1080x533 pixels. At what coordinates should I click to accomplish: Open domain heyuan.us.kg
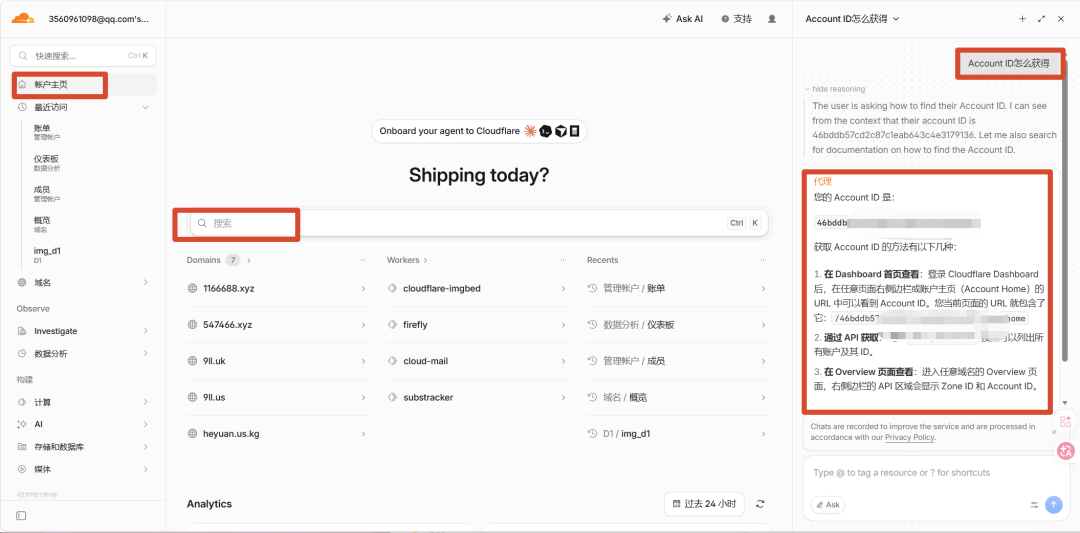pyautogui.click(x=278, y=434)
